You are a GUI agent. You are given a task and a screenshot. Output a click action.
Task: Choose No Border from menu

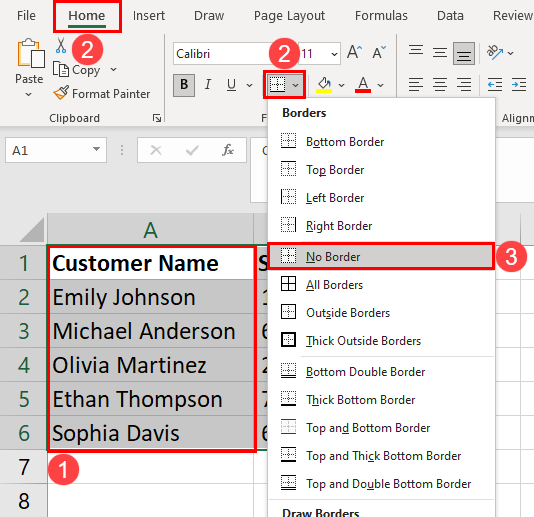coord(381,256)
